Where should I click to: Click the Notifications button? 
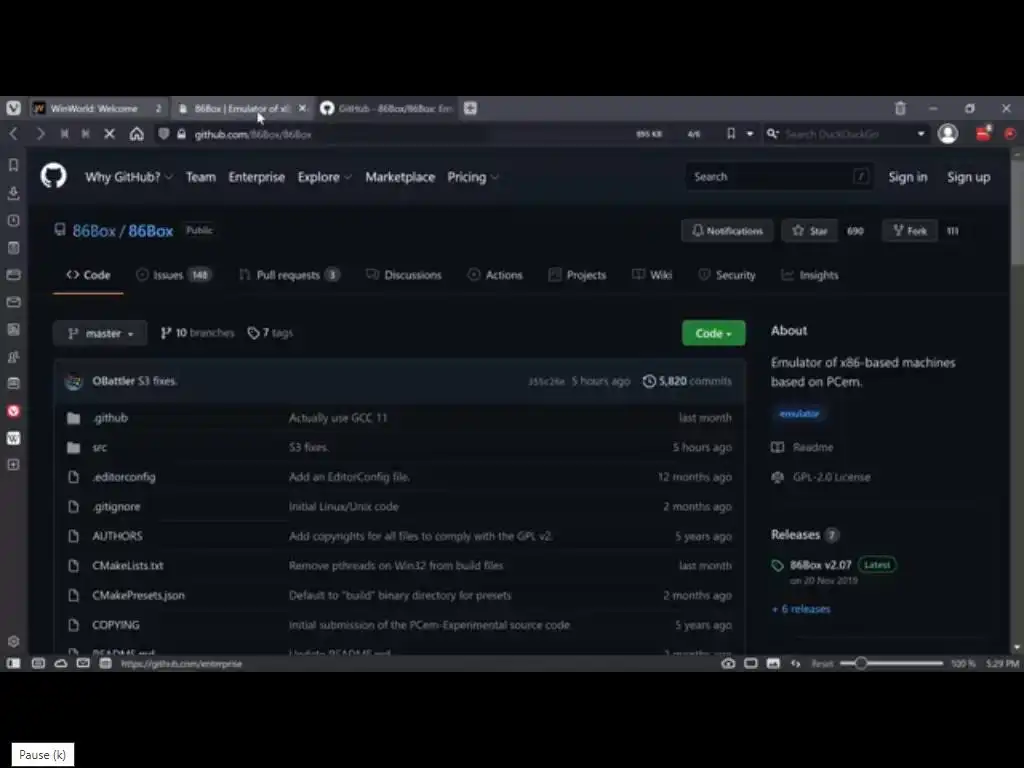(x=728, y=231)
